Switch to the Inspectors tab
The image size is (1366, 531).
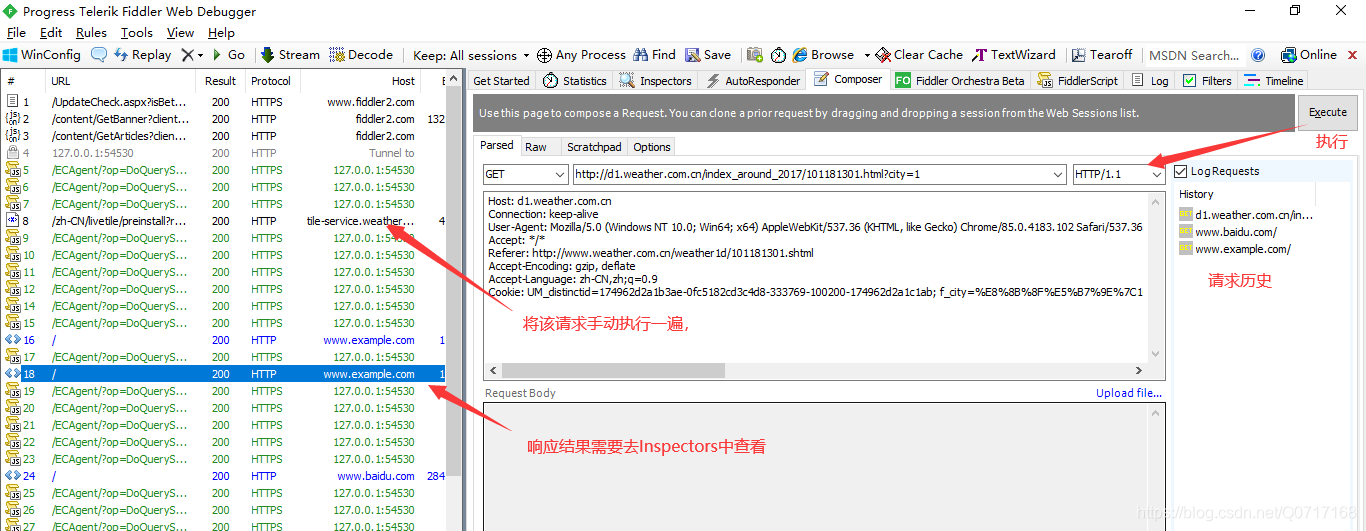click(656, 81)
